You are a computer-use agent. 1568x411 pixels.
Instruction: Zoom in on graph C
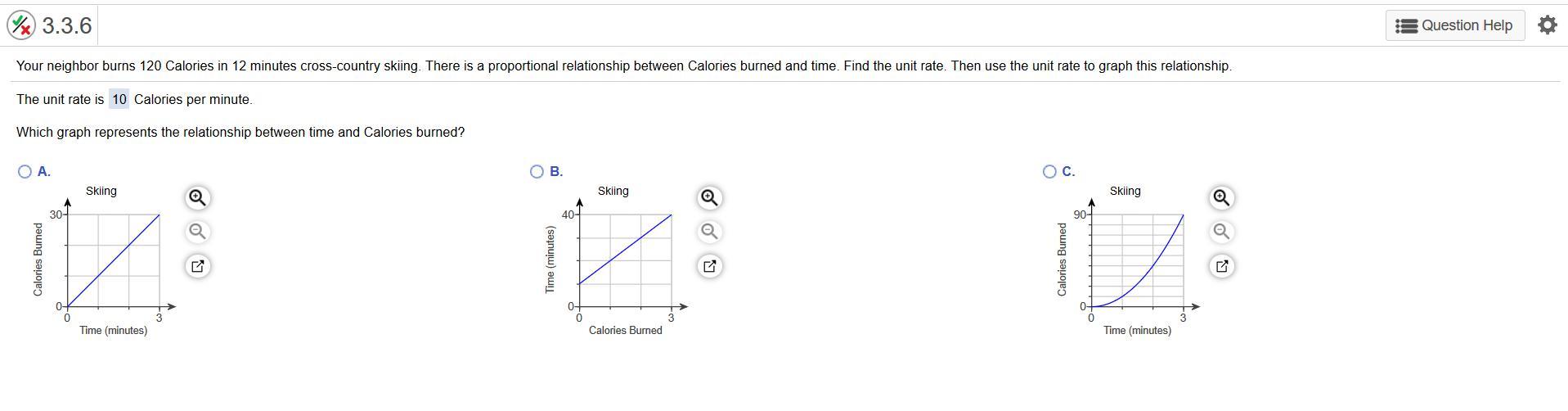1221,198
